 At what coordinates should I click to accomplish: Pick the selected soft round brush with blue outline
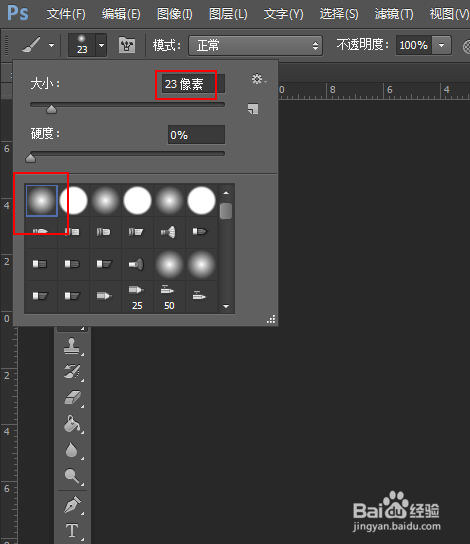[42, 201]
